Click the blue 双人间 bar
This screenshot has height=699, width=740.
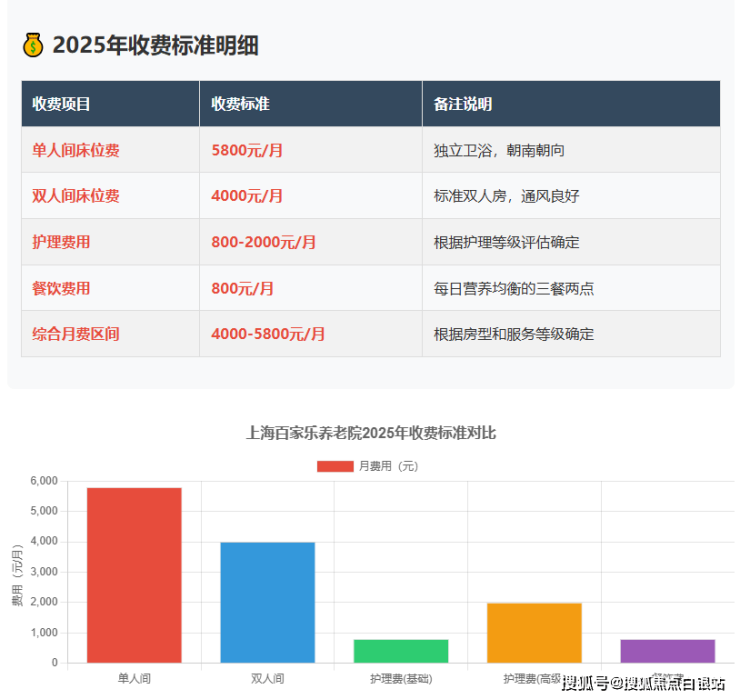click(267, 602)
